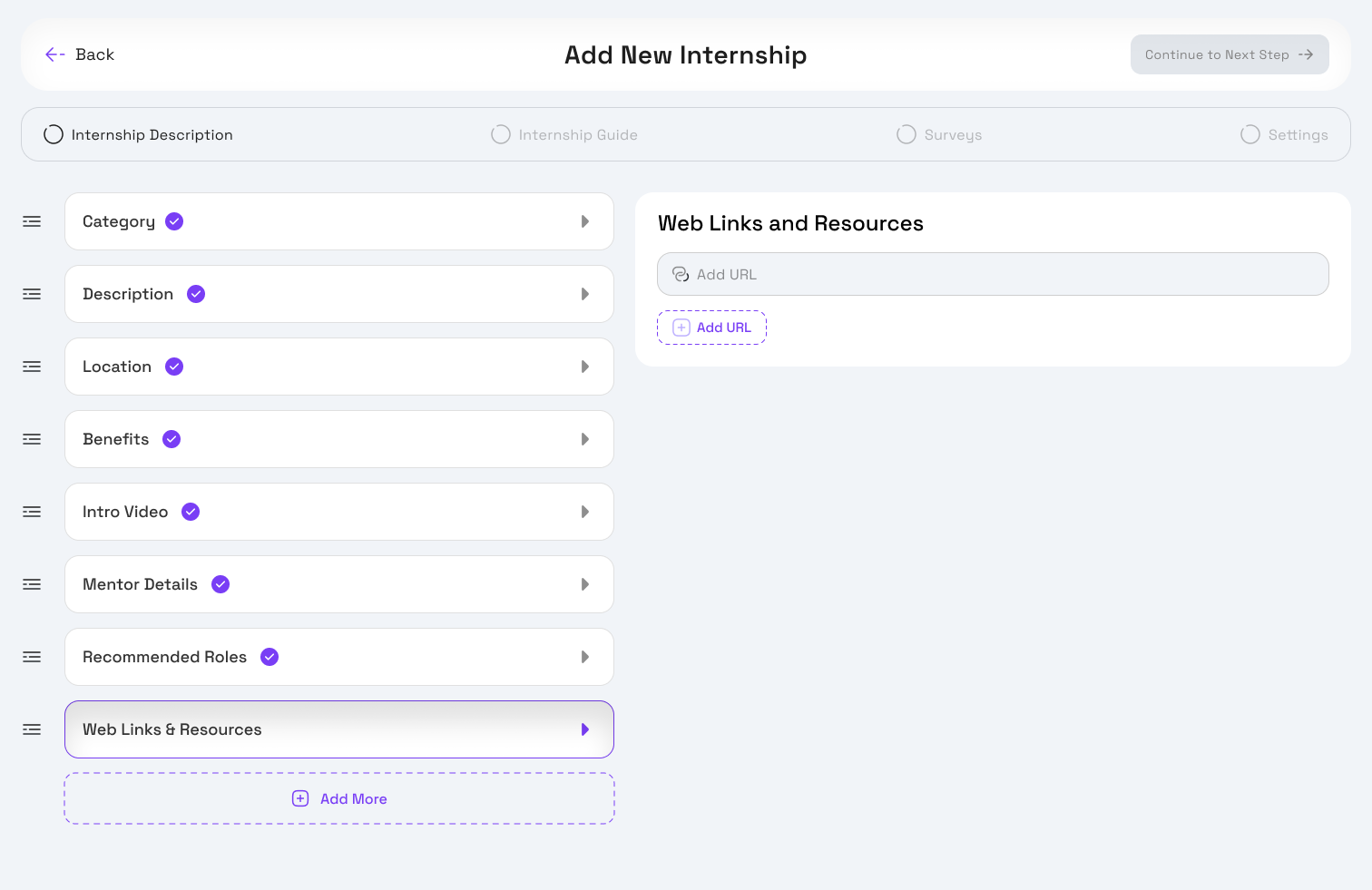This screenshot has height=890, width=1372.
Task: Expand the Description section arrow
Action: [x=585, y=294]
